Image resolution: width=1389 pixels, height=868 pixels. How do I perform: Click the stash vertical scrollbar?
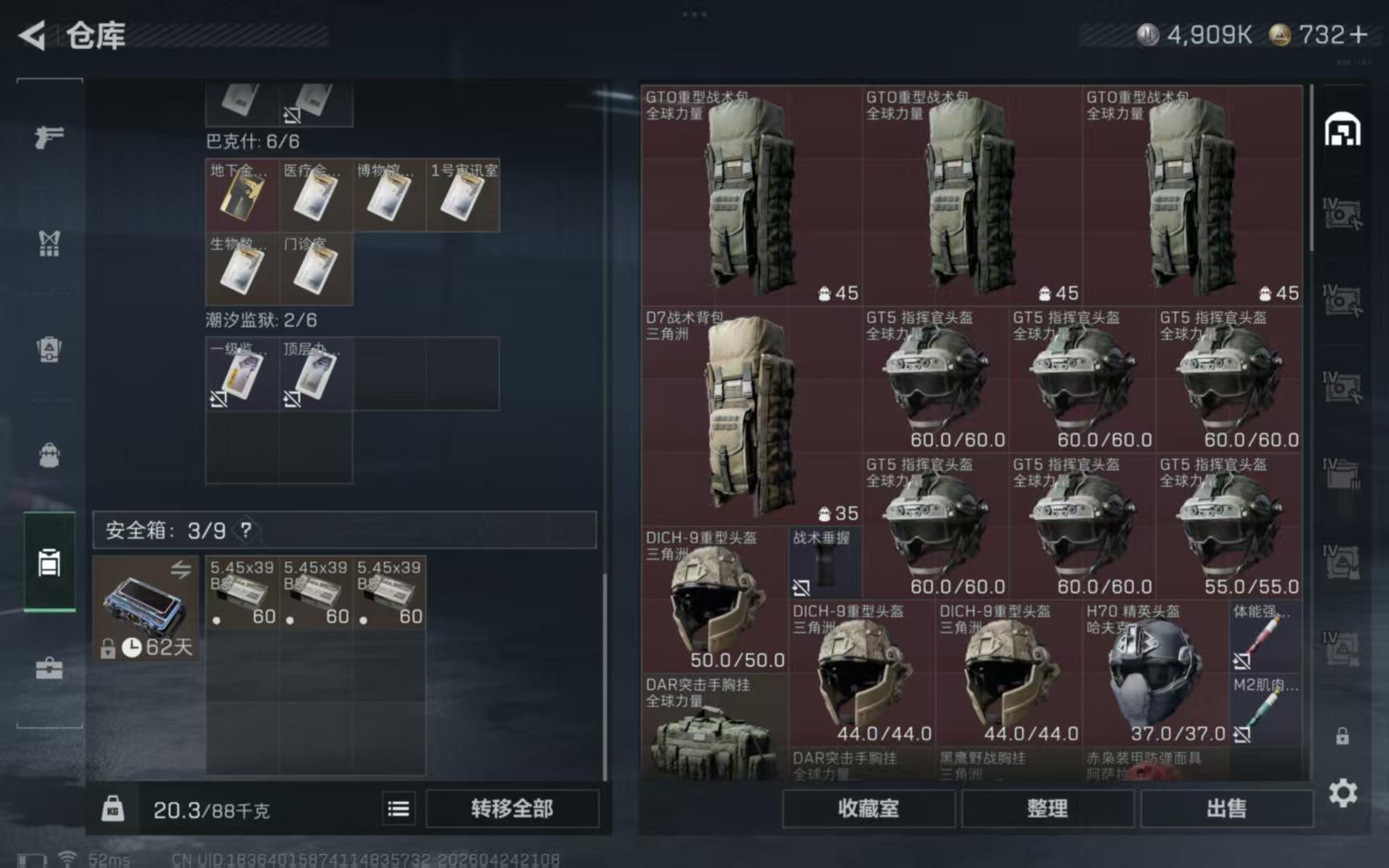coord(1313,169)
